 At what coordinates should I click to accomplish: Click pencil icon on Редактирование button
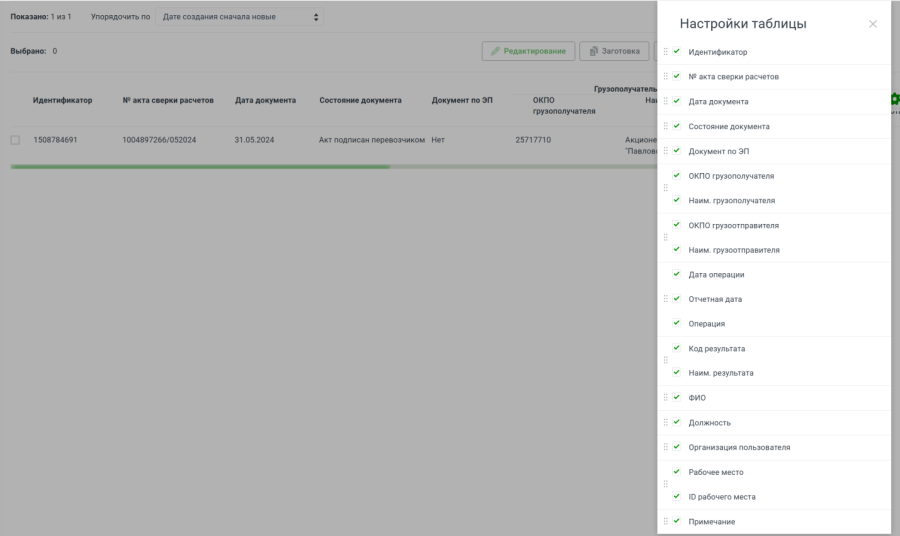coord(495,51)
